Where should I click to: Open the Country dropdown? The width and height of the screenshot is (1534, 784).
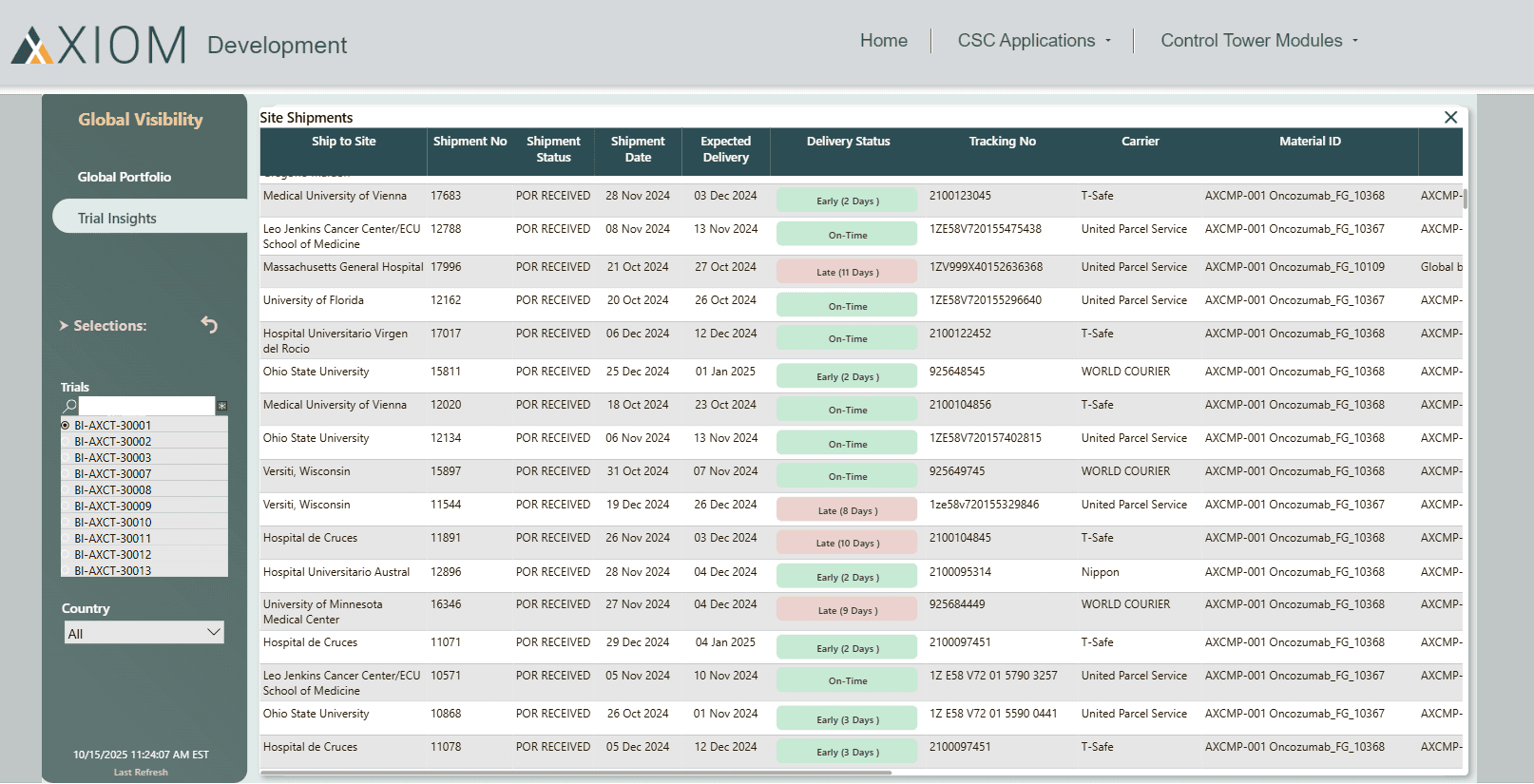144,633
